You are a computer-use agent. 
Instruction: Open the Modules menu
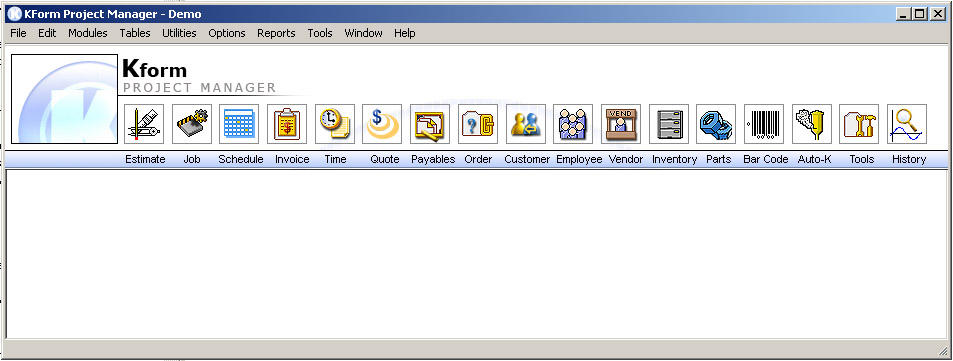pyautogui.click(x=88, y=33)
